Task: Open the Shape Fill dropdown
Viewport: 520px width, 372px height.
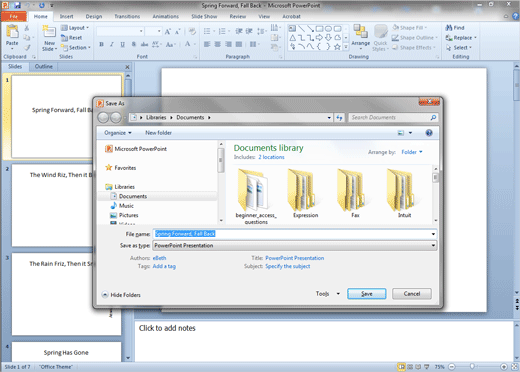Action: tap(410, 28)
